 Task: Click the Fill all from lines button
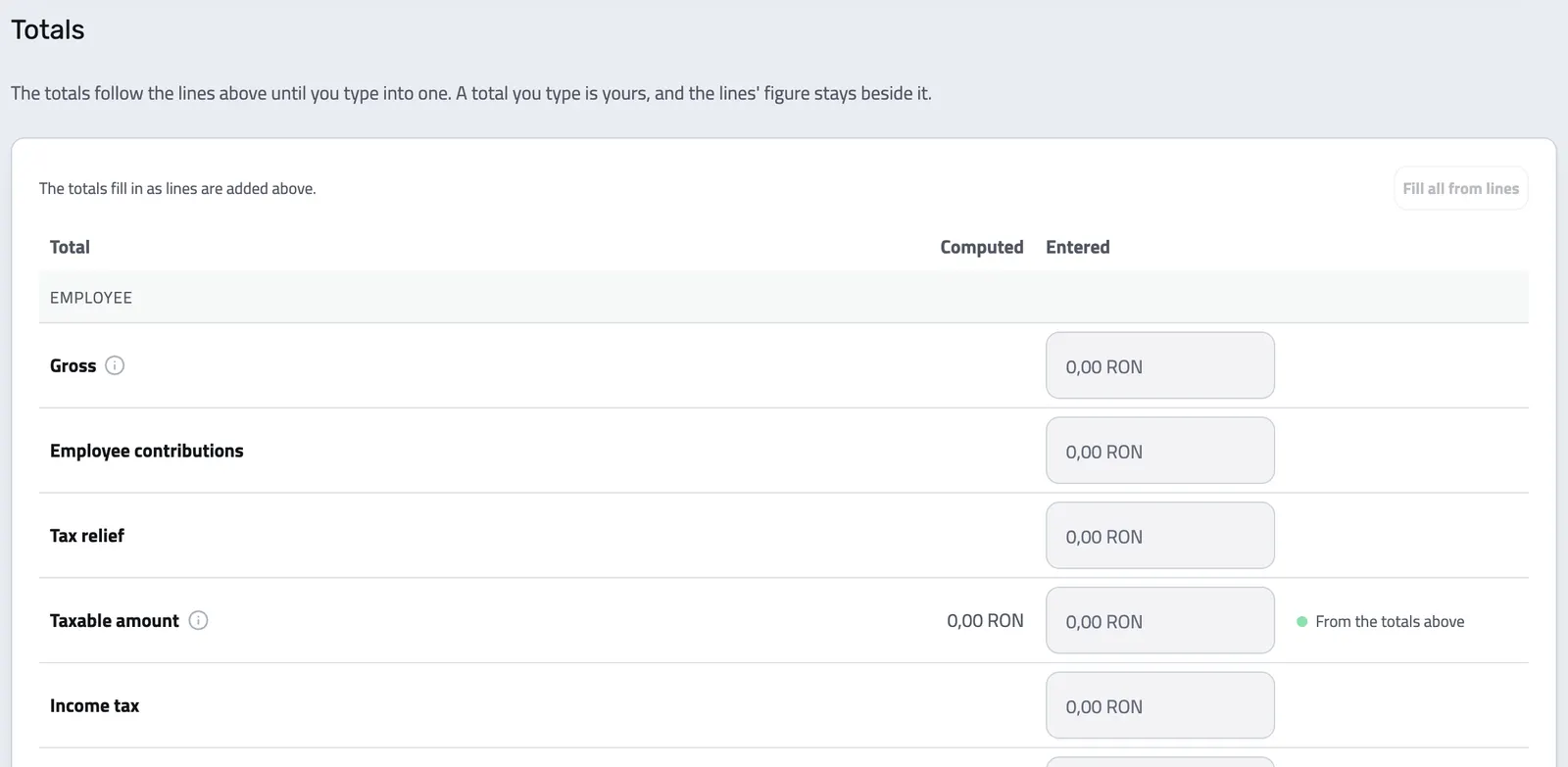click(1460, 188)
